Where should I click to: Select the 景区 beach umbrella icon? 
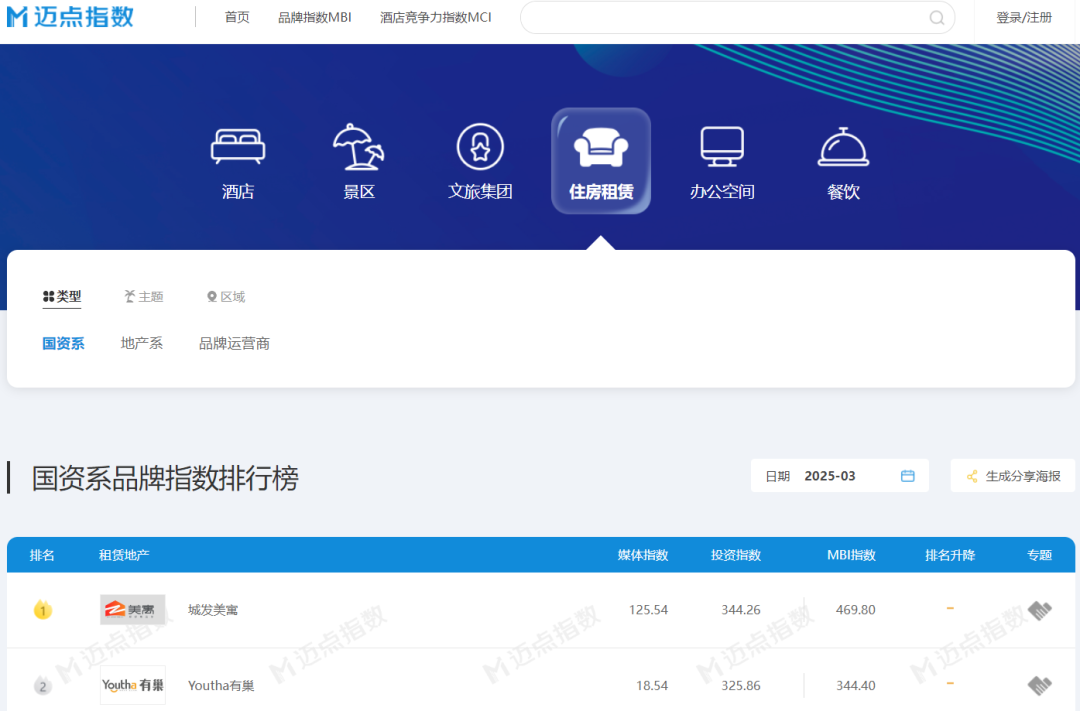[x=359, y=148]
